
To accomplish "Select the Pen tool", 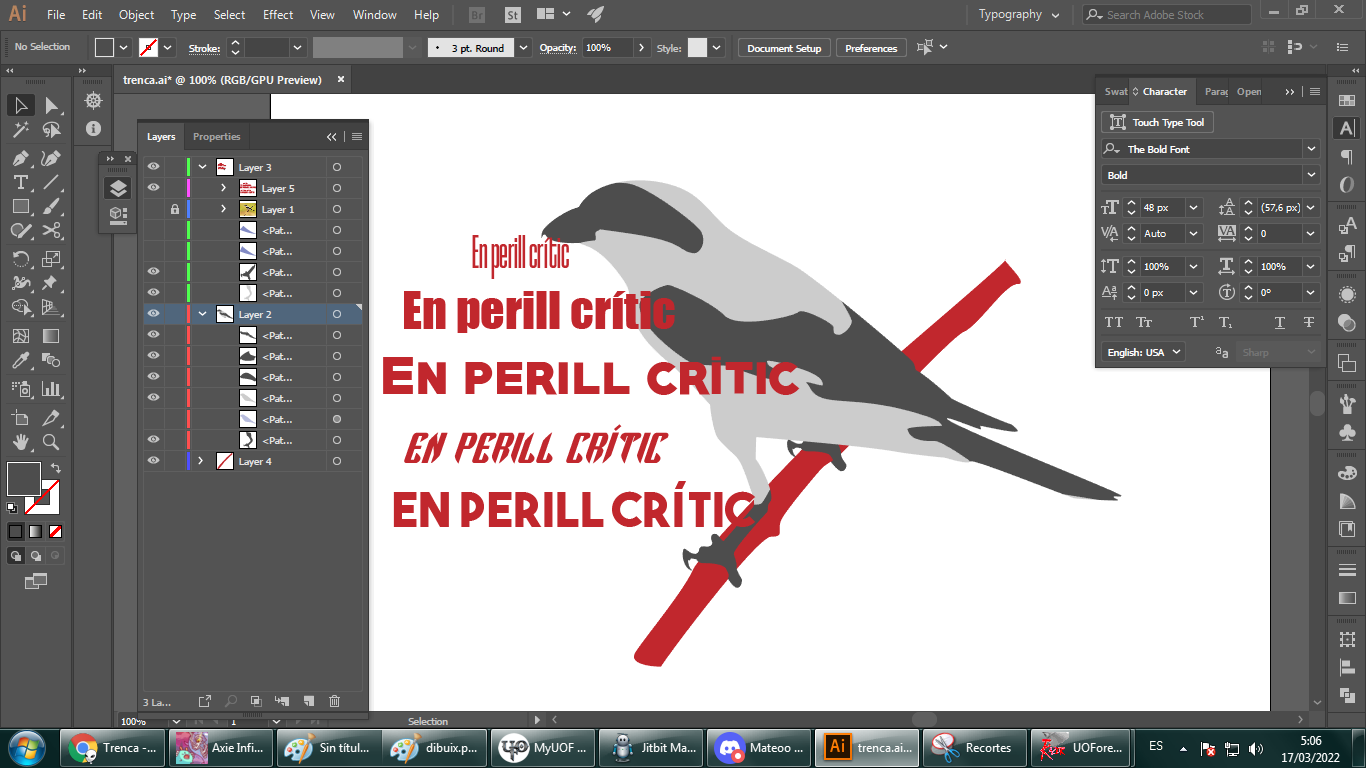I will click(x=21, y=158).
